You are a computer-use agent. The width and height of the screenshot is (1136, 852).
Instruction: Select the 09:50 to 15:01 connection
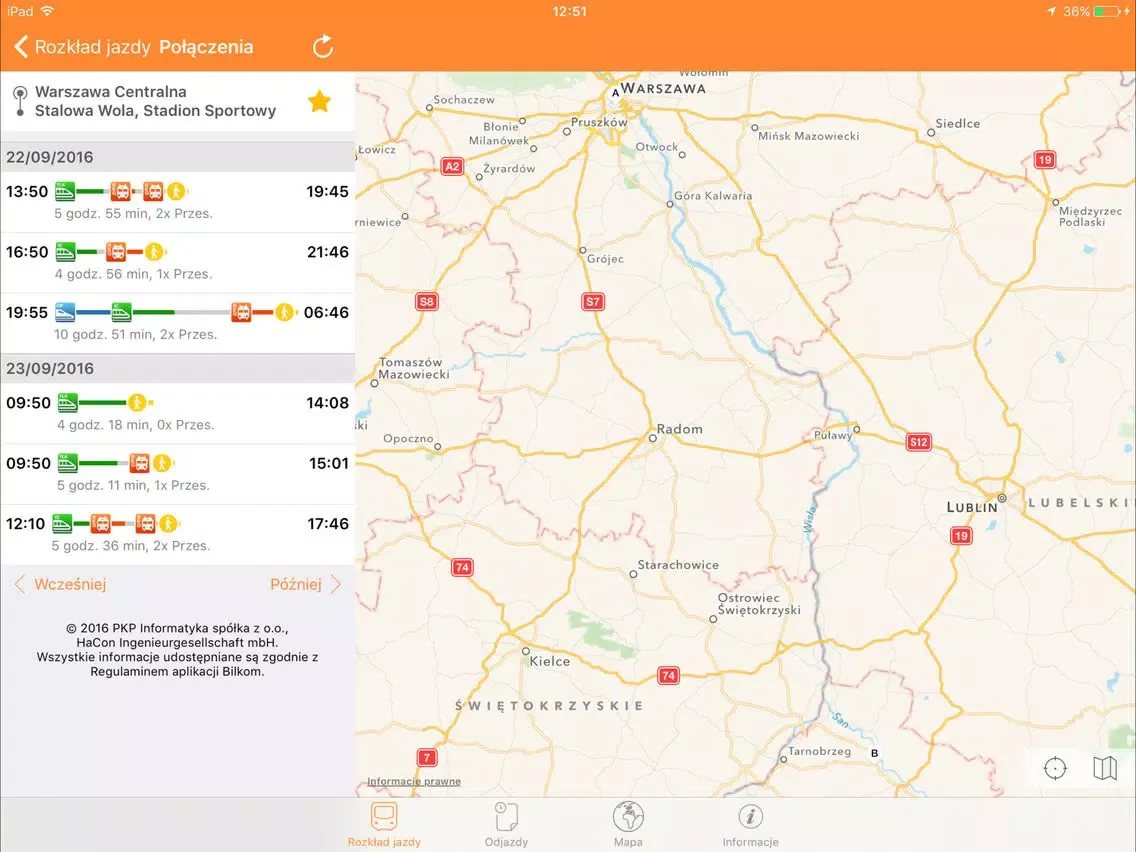coord(178,474)
